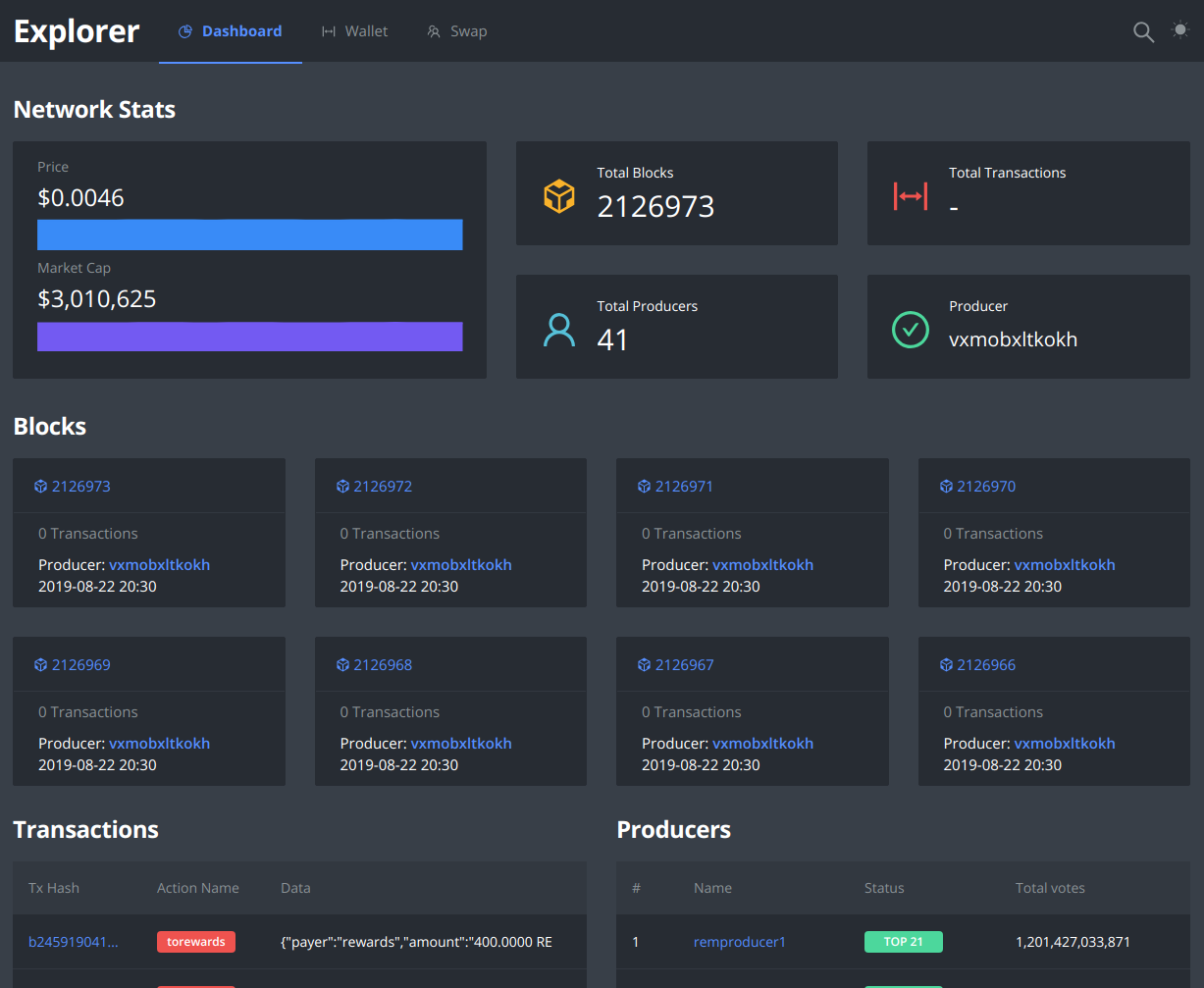Click the swap icon in the top navigation
1204x988 pixels.
432,30
